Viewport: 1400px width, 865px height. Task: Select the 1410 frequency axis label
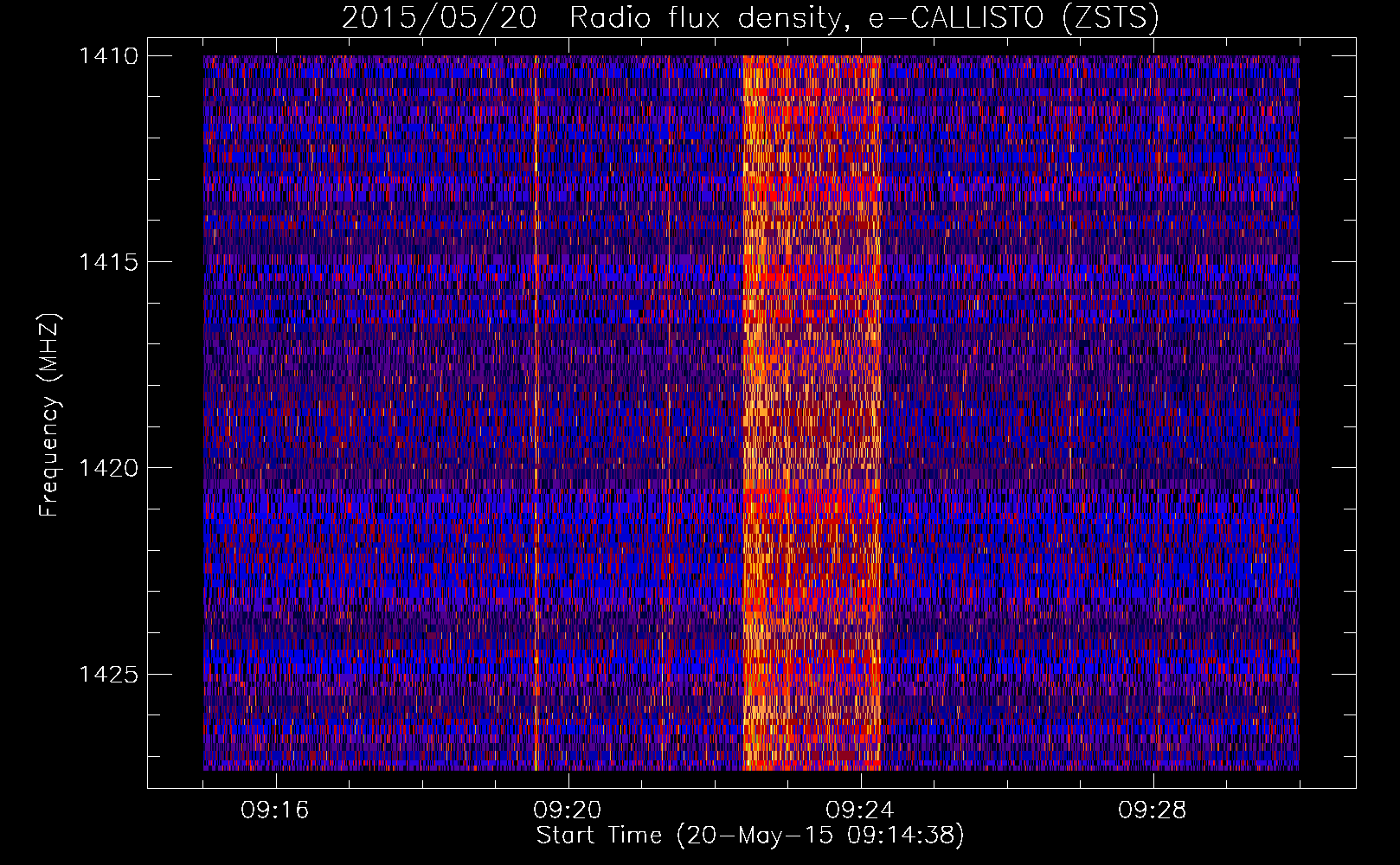point(107,56)
